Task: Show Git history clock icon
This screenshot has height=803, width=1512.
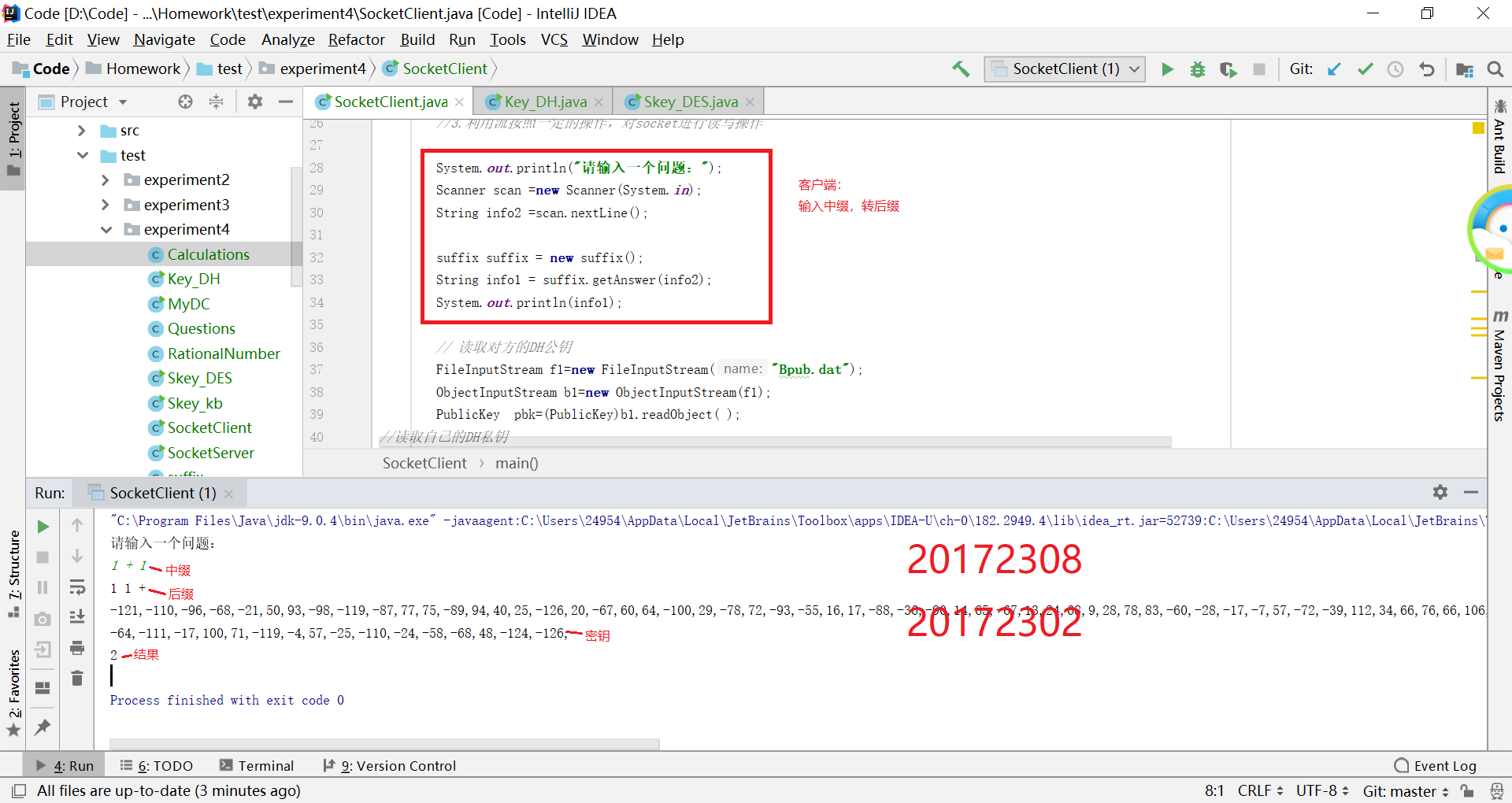Action: [x=1395, y=69]
